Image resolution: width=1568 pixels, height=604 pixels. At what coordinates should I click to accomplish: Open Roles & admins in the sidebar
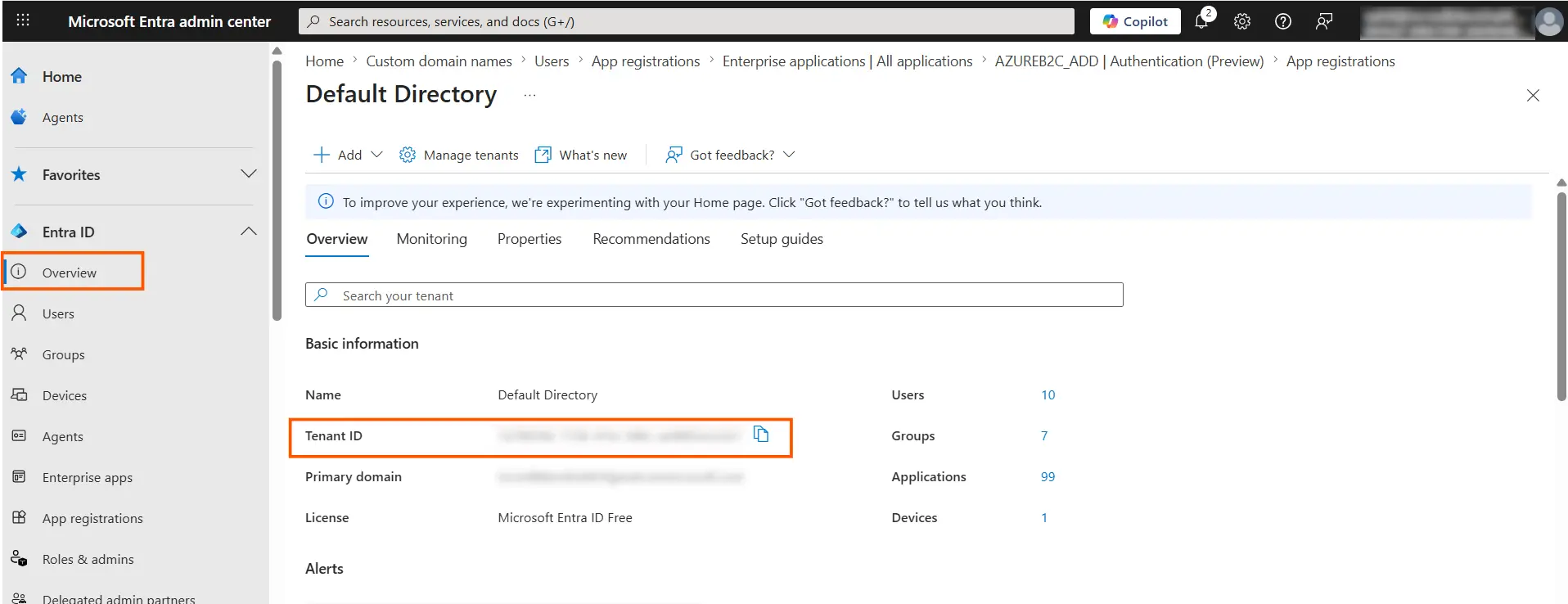pos(88,559)
